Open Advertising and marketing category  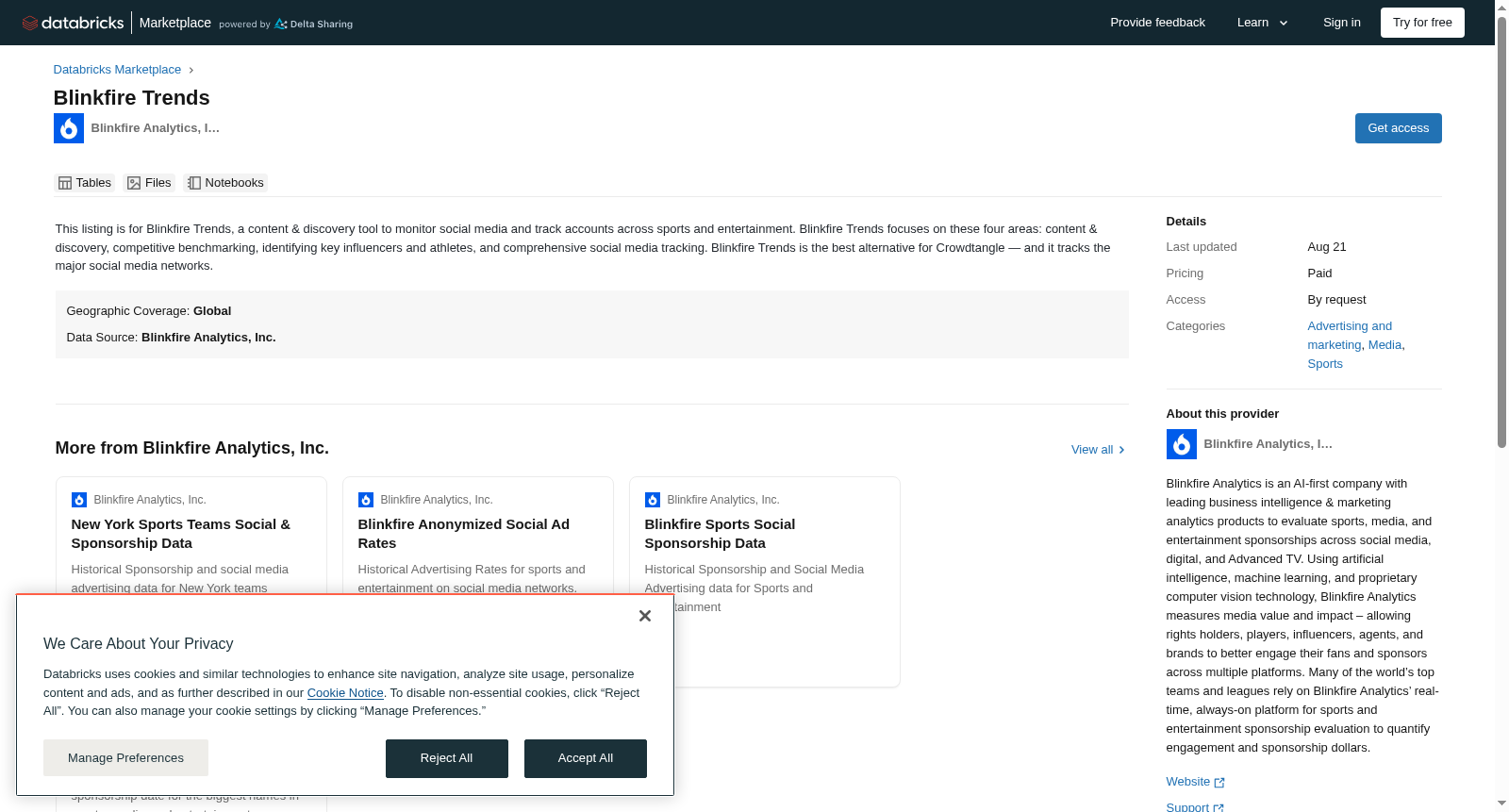coord(1350,336)
